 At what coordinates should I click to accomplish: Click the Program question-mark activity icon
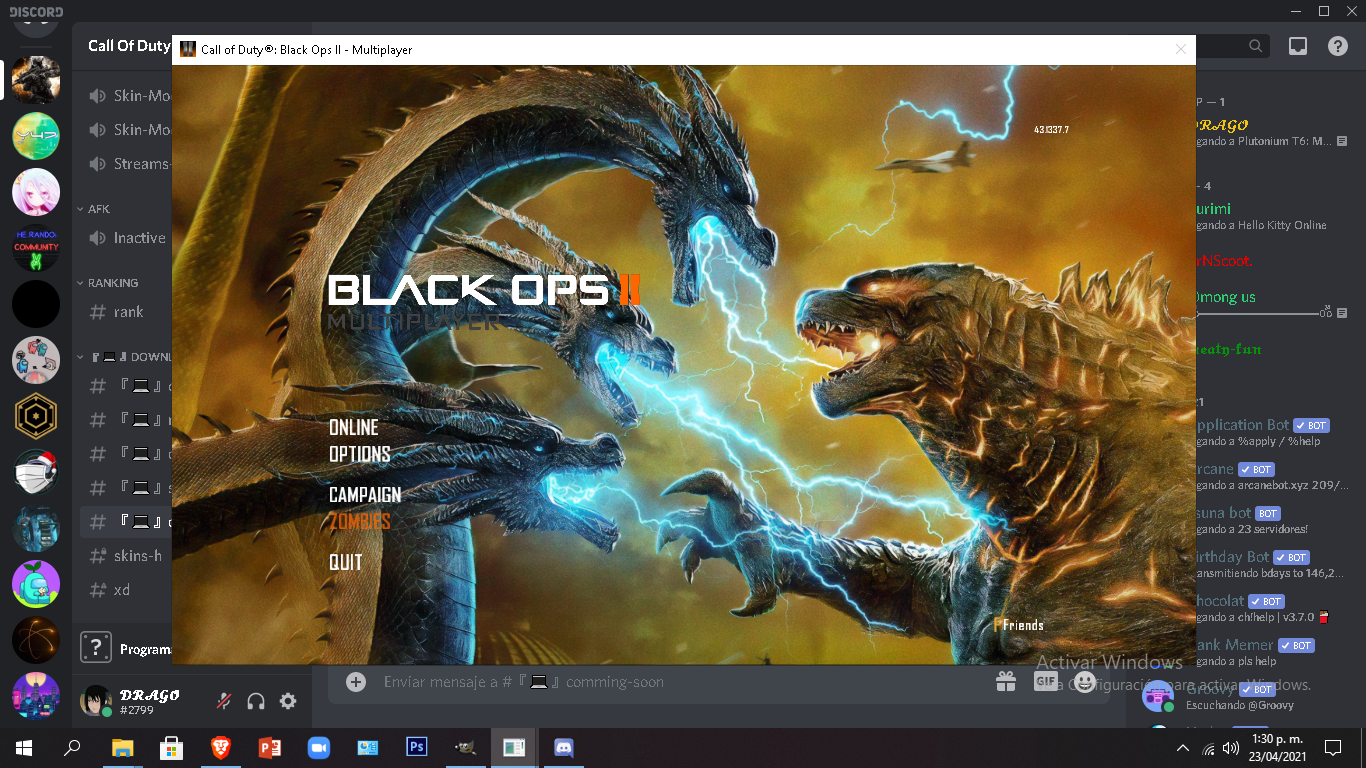[96, 648]
